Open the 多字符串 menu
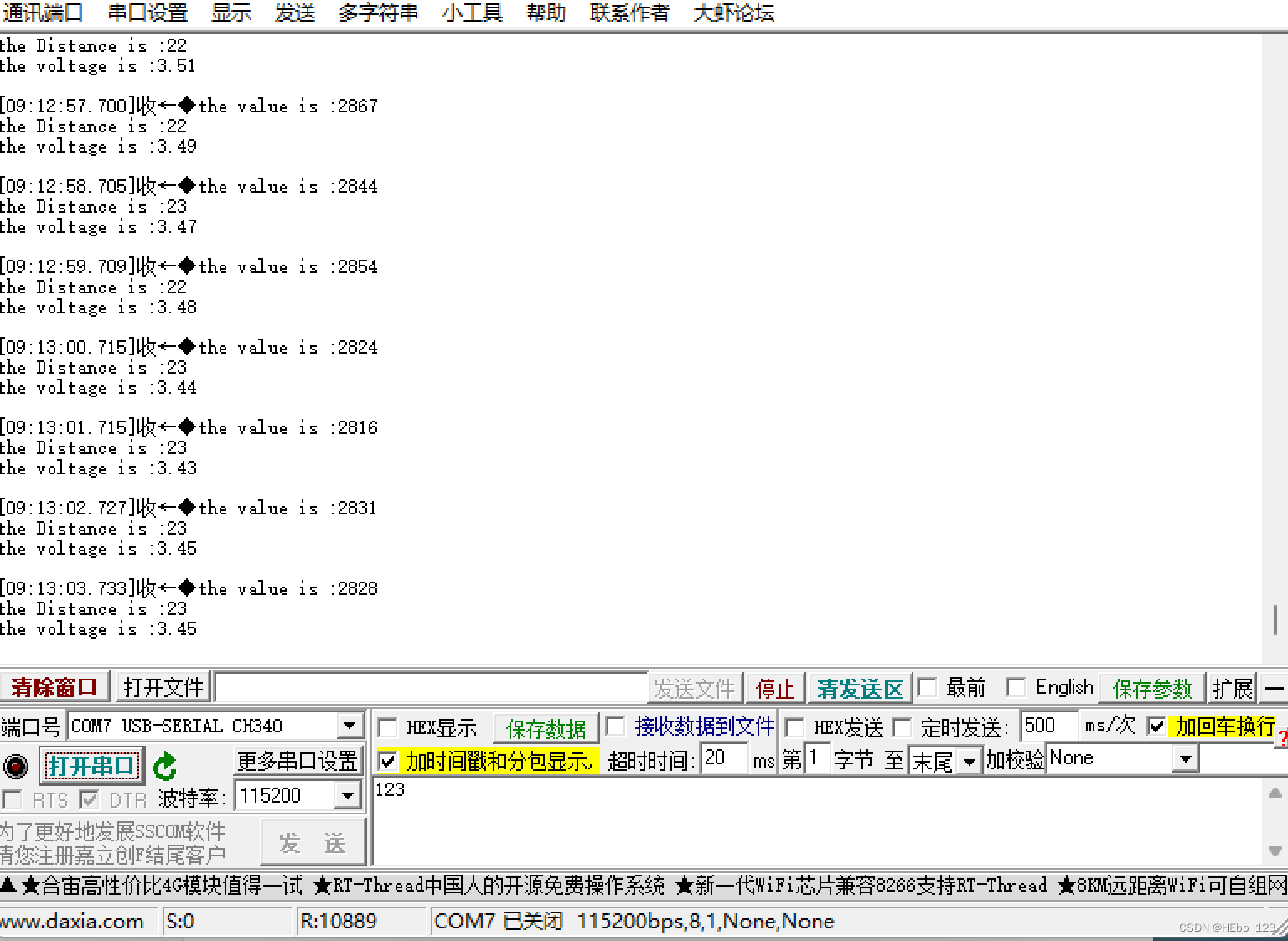The width and height of the screenshot is (1288, 941). tap(378, 13)
